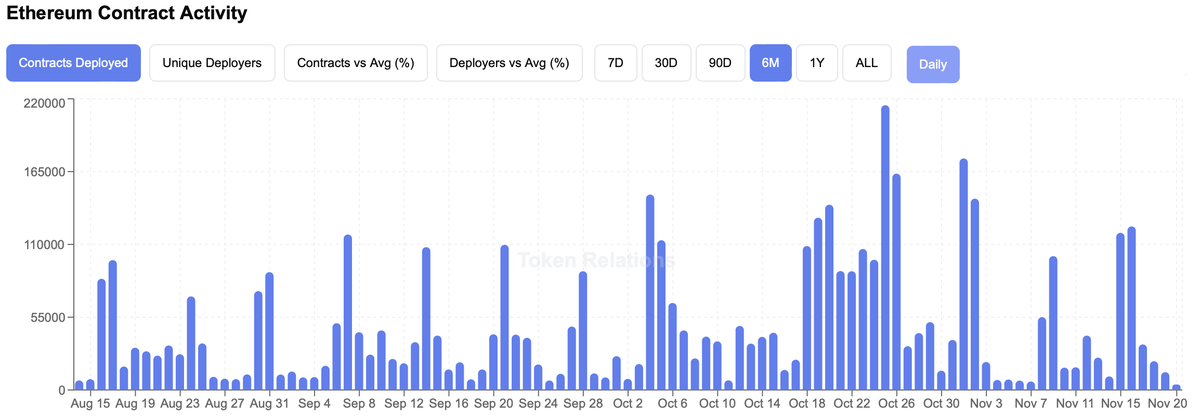Show the Deployers vs Avg (%) view
Image resolution: width=1200 pixels, height=416 pixels.
(x=509, y=63)
